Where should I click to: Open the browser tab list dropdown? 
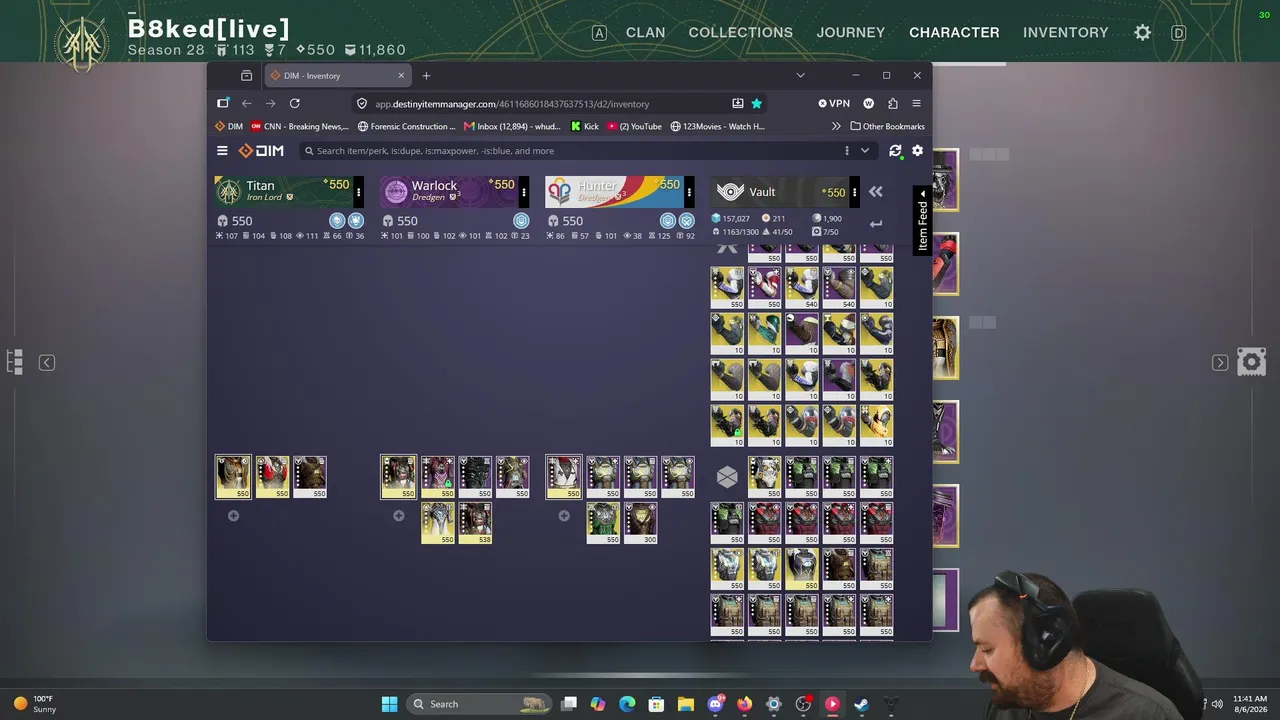pyautogui.click(x=800, y=76)
